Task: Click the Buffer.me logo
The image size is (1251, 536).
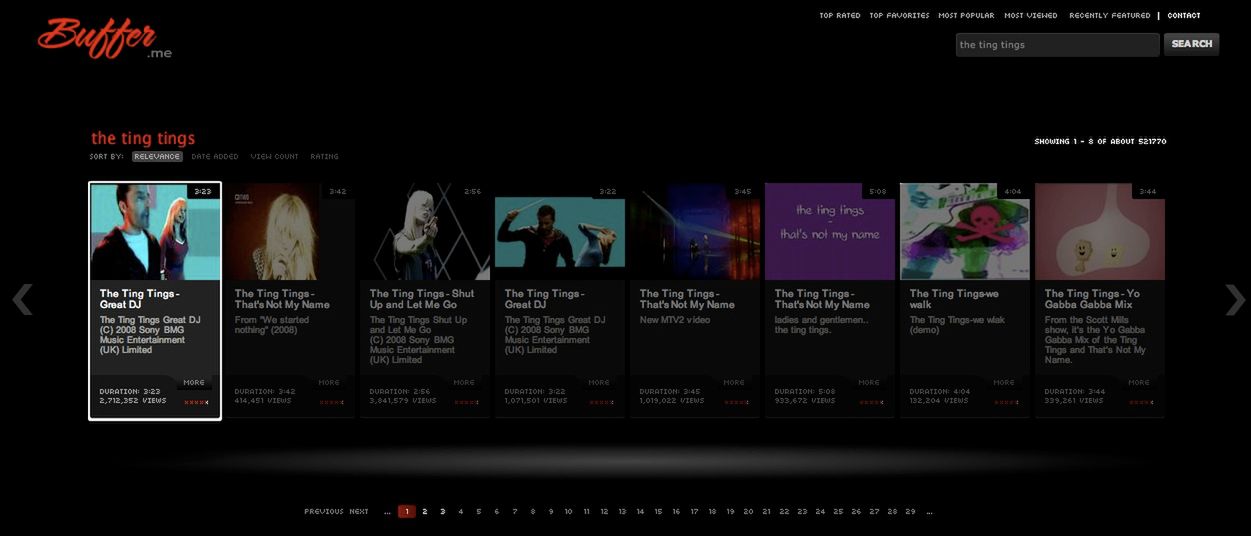Action: pyautogui.click(x=104, y=38)
